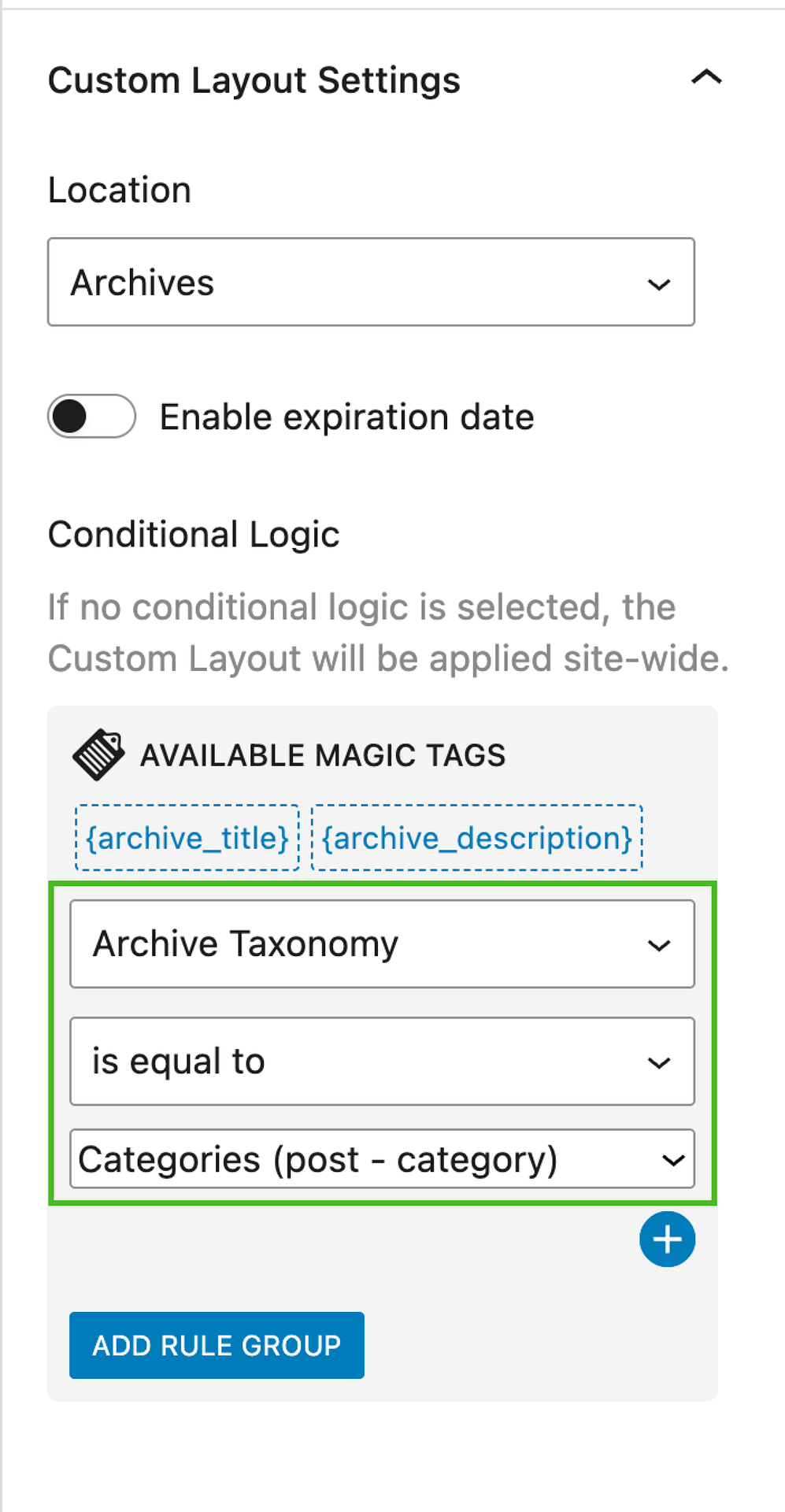This screenshot has height=1512, width=785.
Task: Click the Custom Layout Settings panel title
Action: click(x=254, y=80)
